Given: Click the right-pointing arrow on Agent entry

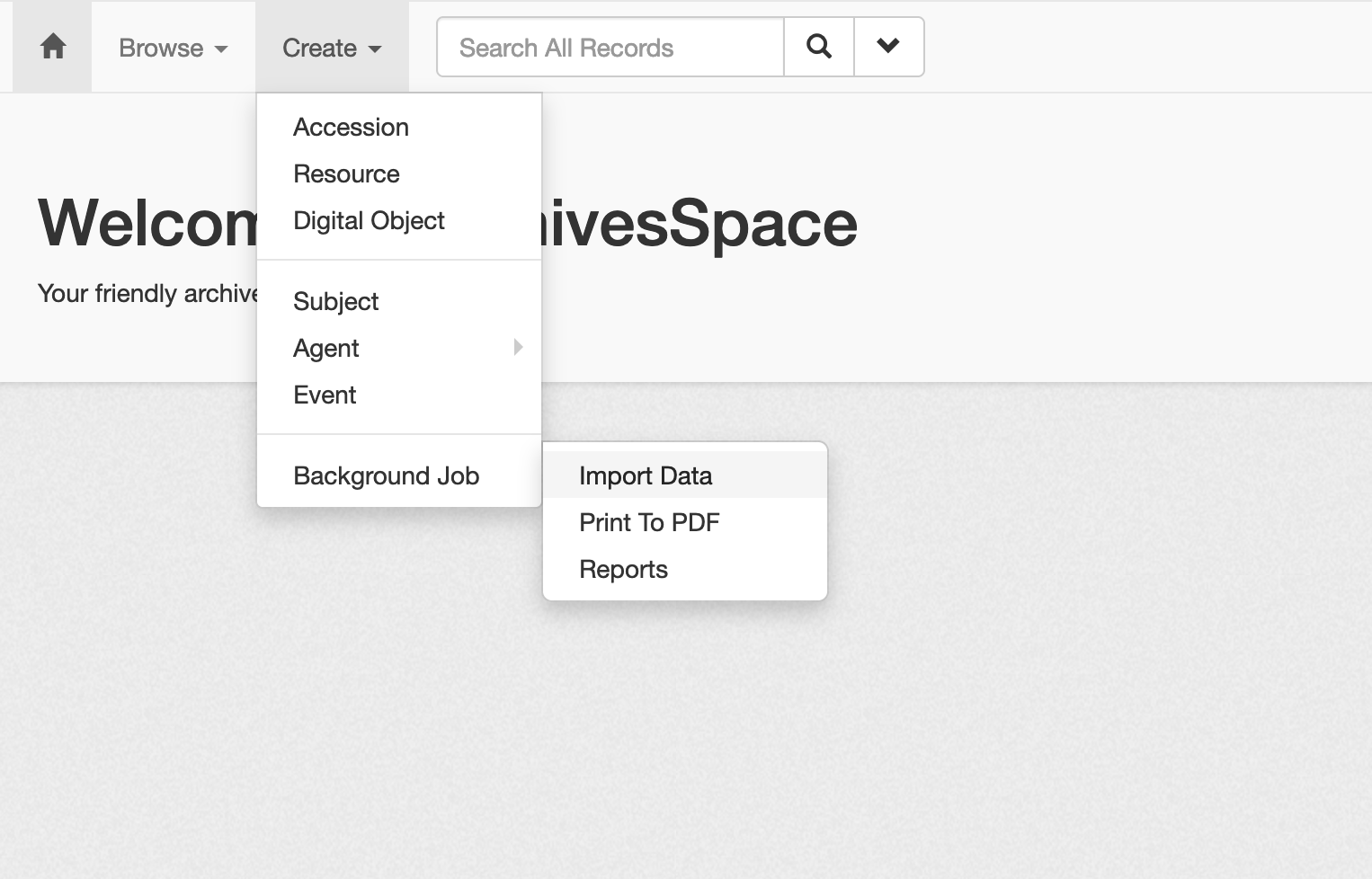Looking at the screenshot, I should pos(519,348).
